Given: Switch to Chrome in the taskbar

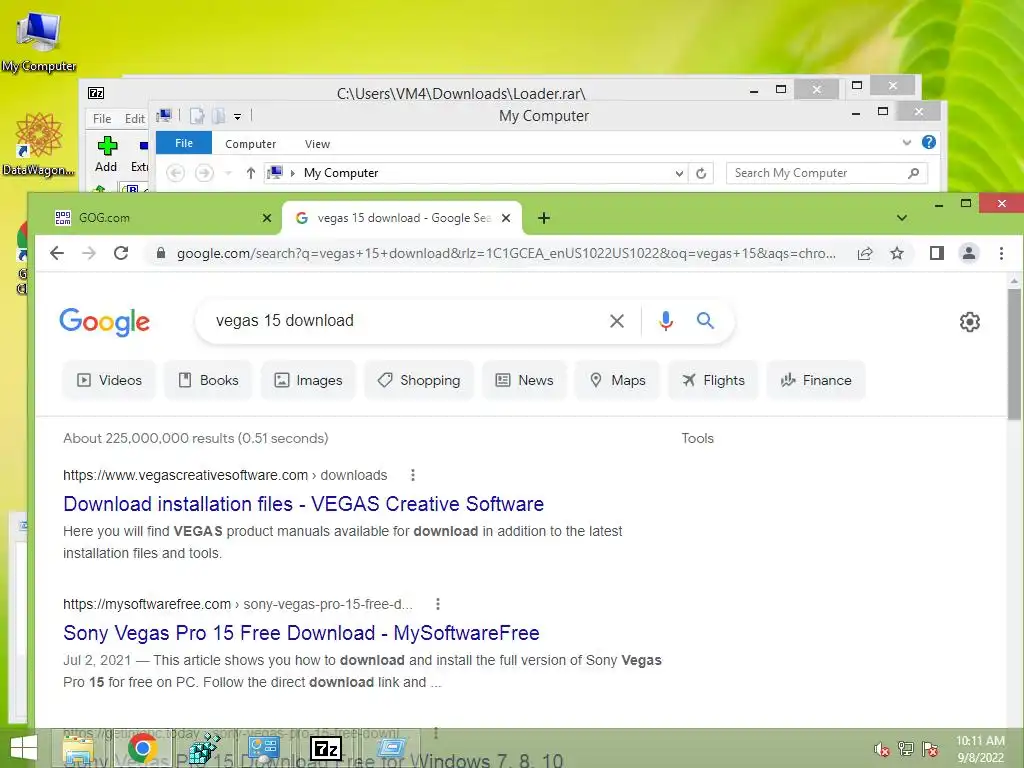Looking at the screenshot, I should (142, 748).
